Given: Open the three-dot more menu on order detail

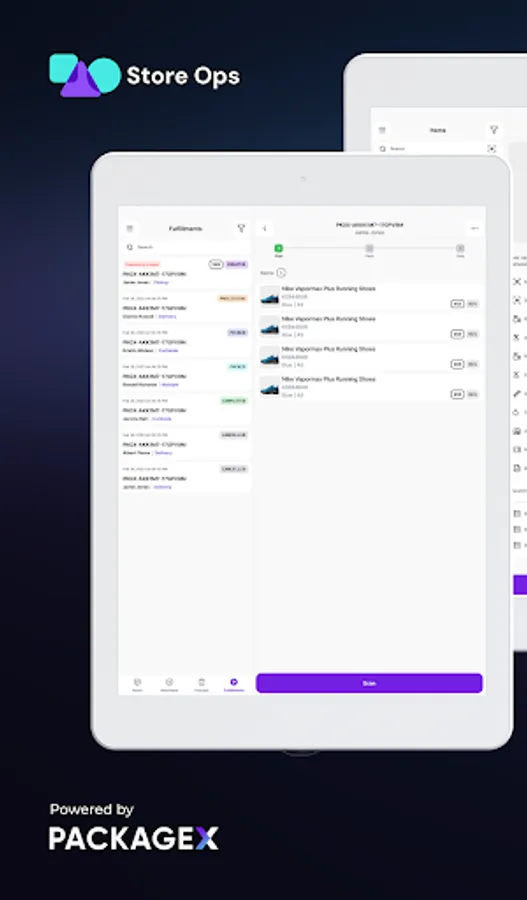Looking at the screenshot, I should tap(475, 228).
